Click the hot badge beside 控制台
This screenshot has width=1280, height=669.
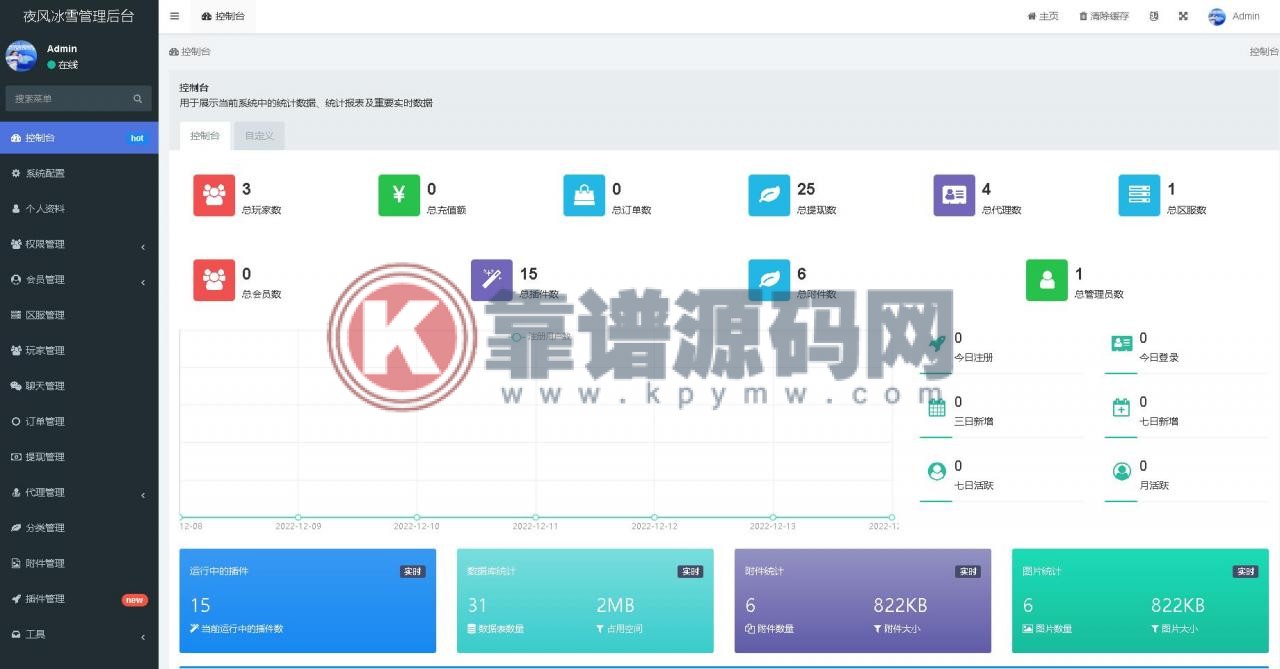point(137,138)
